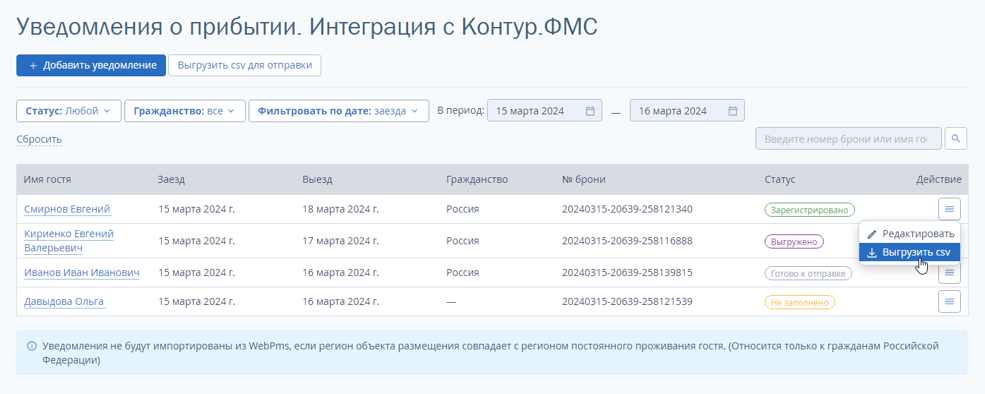Viewport: 985px width, 394px height.
Task: Click the Гражданство column header
Action: [x=477, y=180]
